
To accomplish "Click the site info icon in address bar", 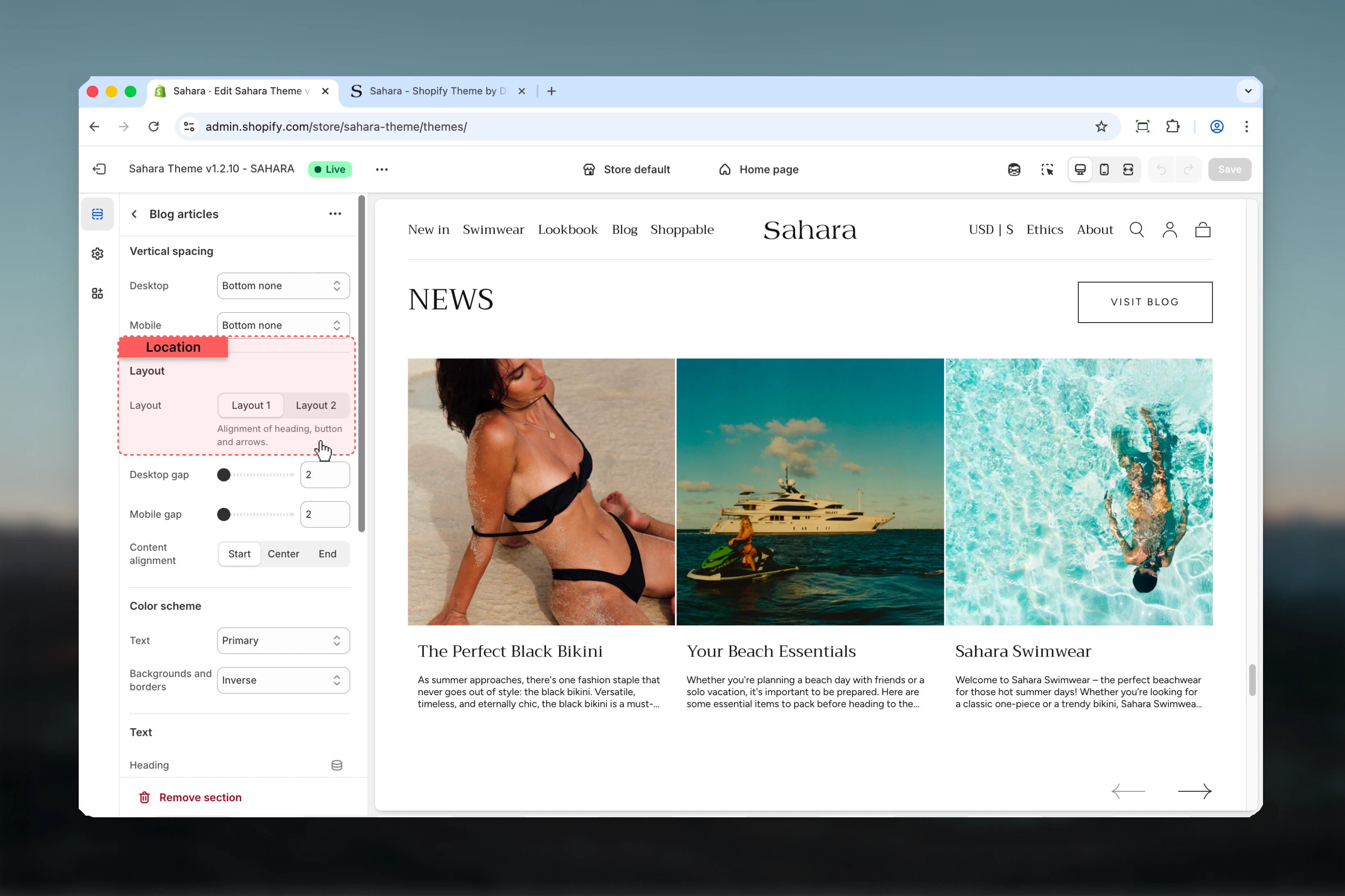I will pyautogui.click(x=189, y=126).
